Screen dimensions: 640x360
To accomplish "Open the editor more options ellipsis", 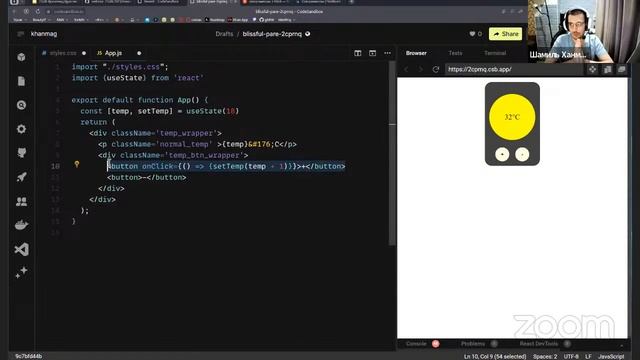I will (387, 53).
